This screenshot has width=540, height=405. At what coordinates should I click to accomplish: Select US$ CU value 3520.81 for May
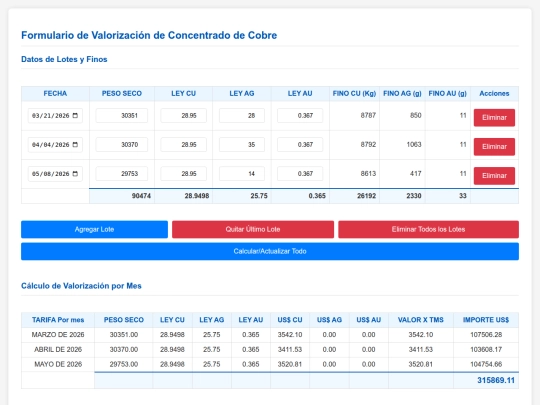pyautogui.click(x=290, y=364)
